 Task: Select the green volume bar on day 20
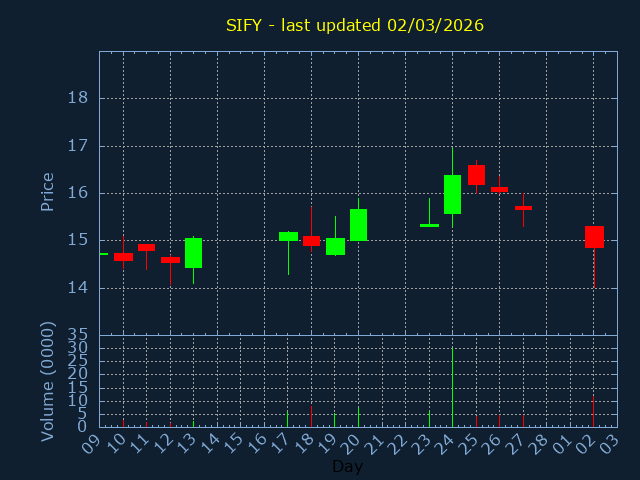(x=358, y=416)
